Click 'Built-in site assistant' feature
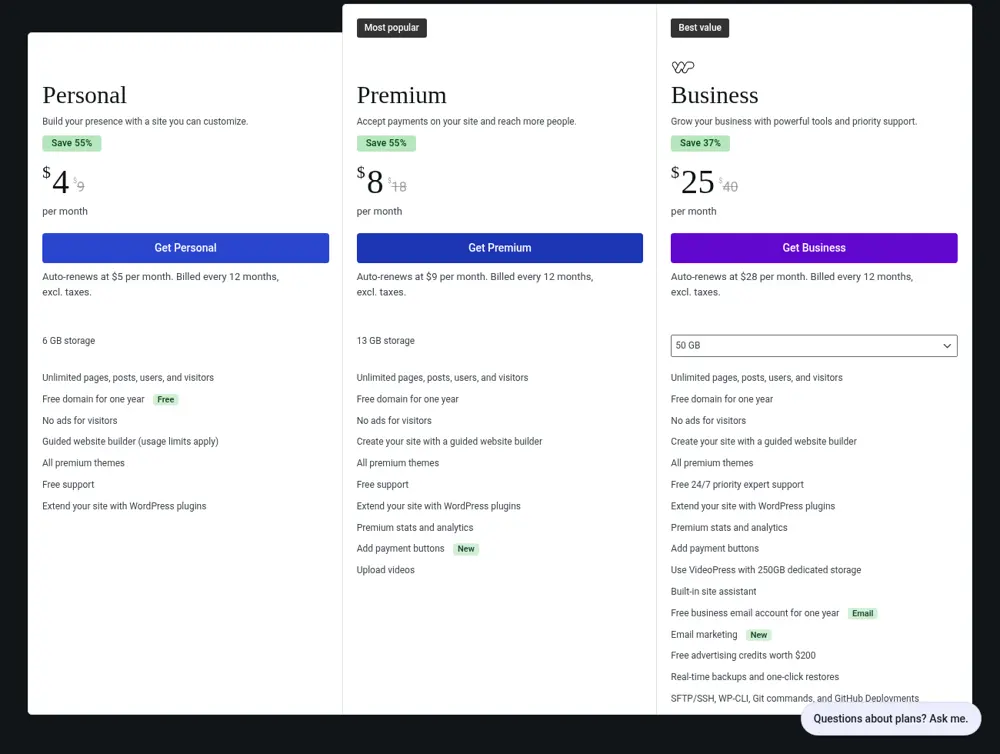1000x754 pixels. click(x=714, y=591)
